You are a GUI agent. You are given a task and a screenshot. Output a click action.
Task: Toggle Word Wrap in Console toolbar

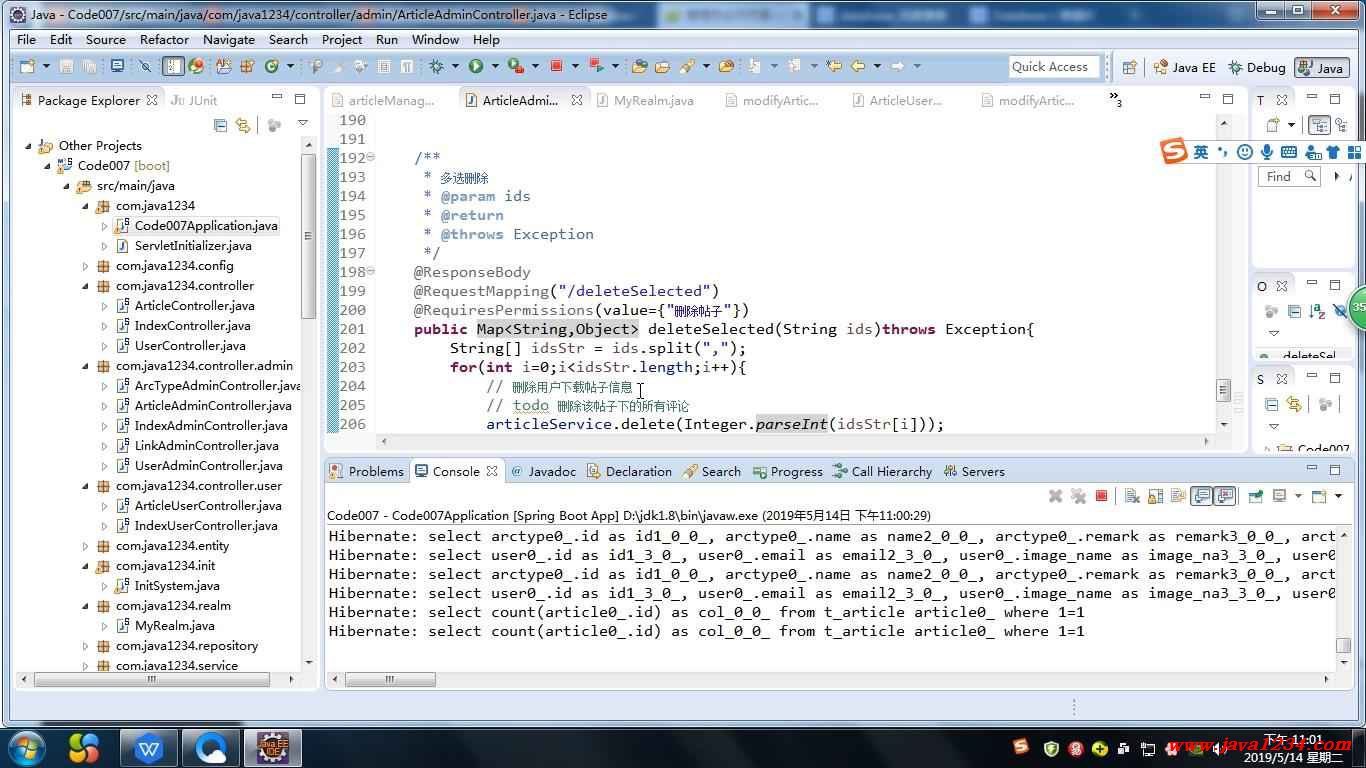pyautogui.click(x=1178, y=496)
